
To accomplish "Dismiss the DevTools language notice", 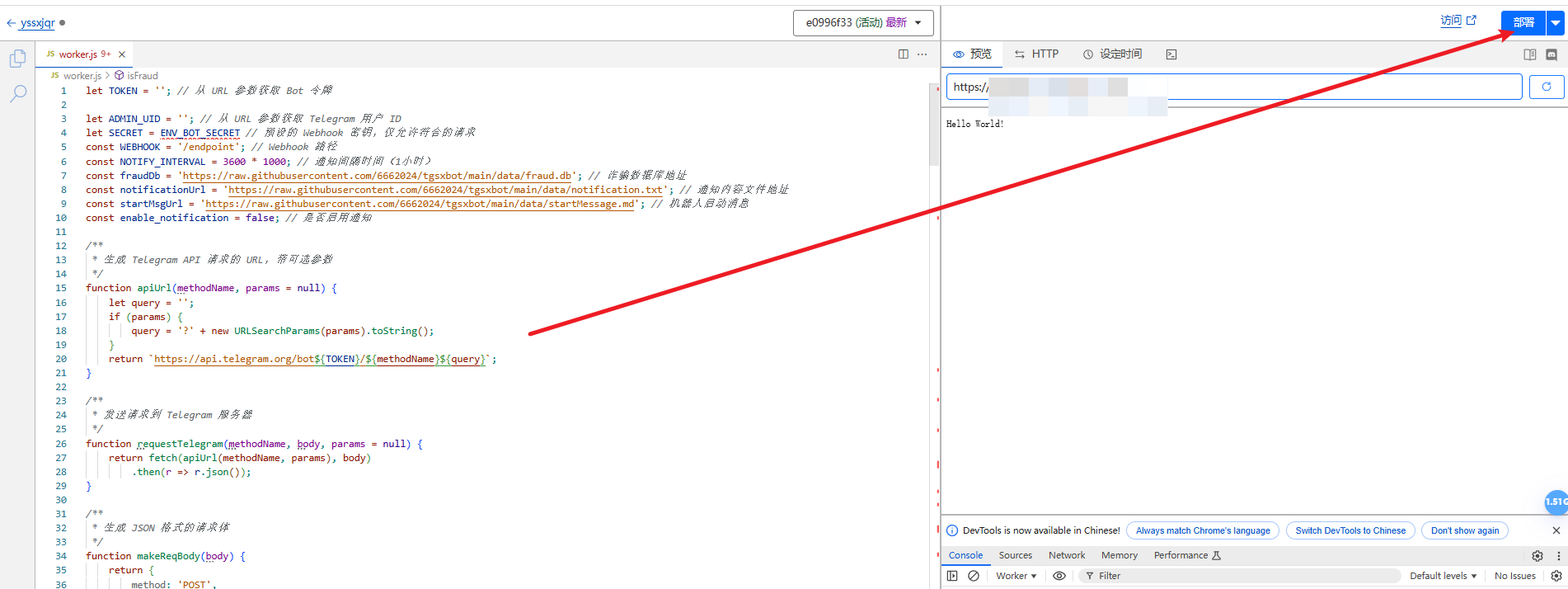I will [x=1556, y=530].
